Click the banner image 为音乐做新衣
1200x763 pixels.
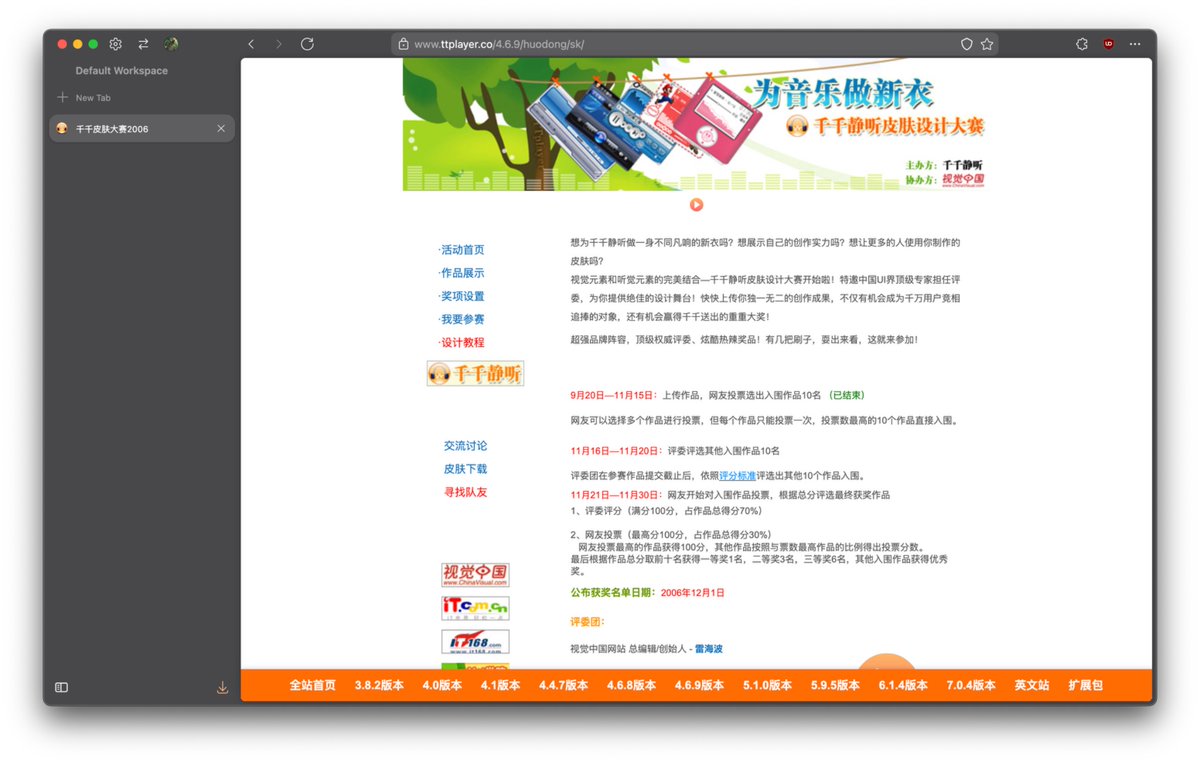pyautogui.click(x=695, y=124)
